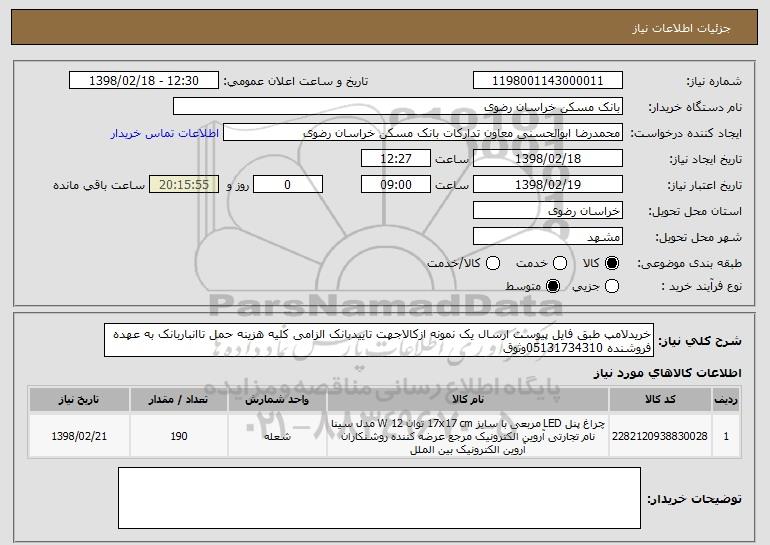Click the remaining days field showing 0
The width and height of the screenshot is (770, 545).
point(288,185)
